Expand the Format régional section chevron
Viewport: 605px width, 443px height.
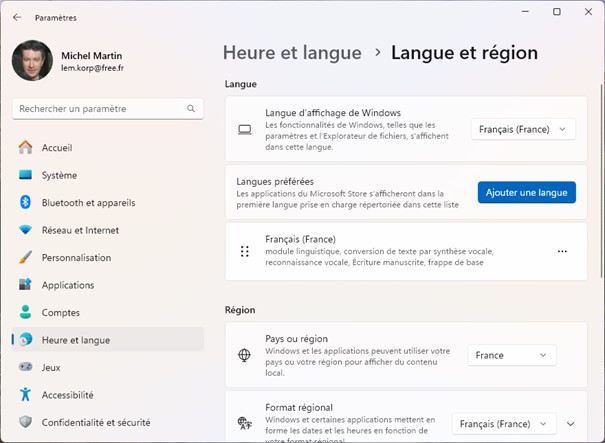click(x=571, y=424)
